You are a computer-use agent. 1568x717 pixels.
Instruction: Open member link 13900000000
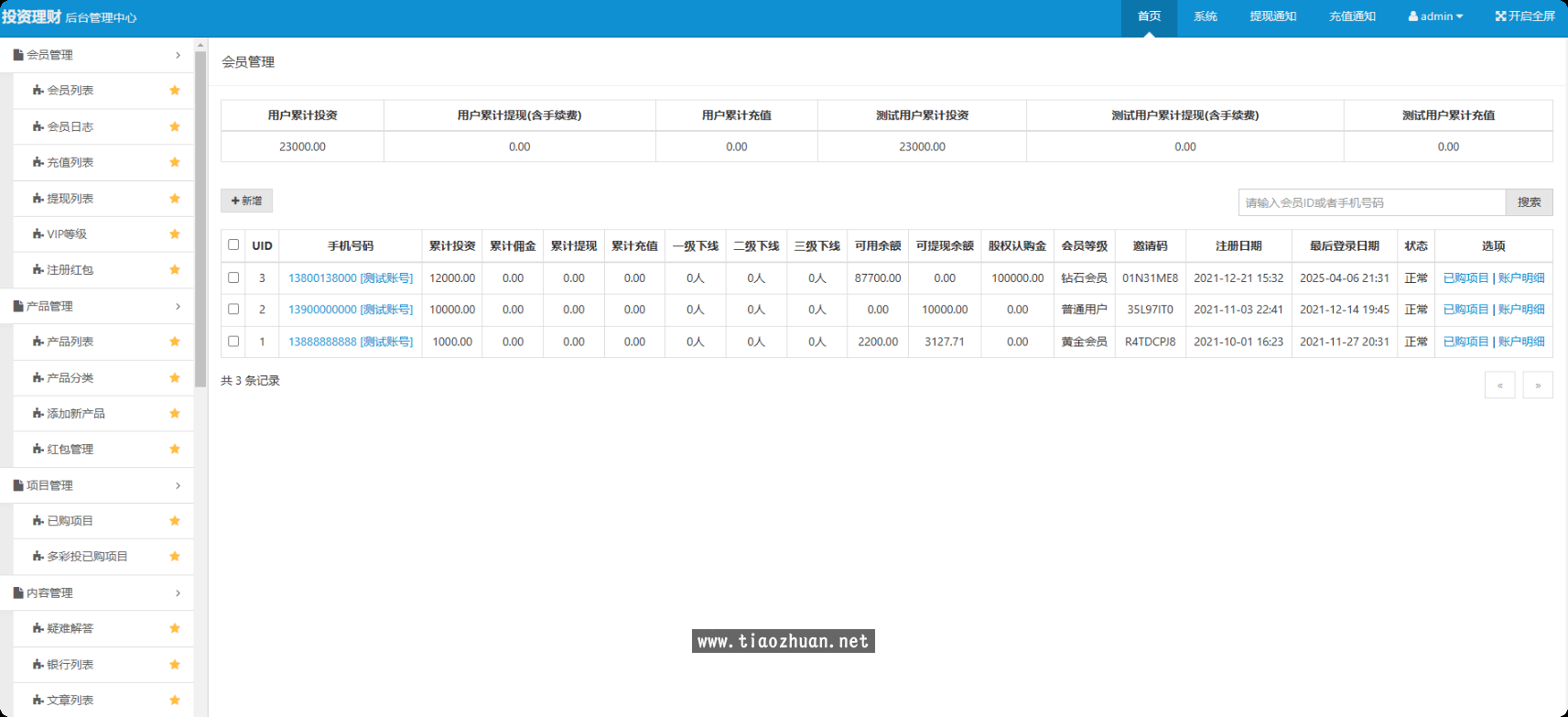[351, 310]
